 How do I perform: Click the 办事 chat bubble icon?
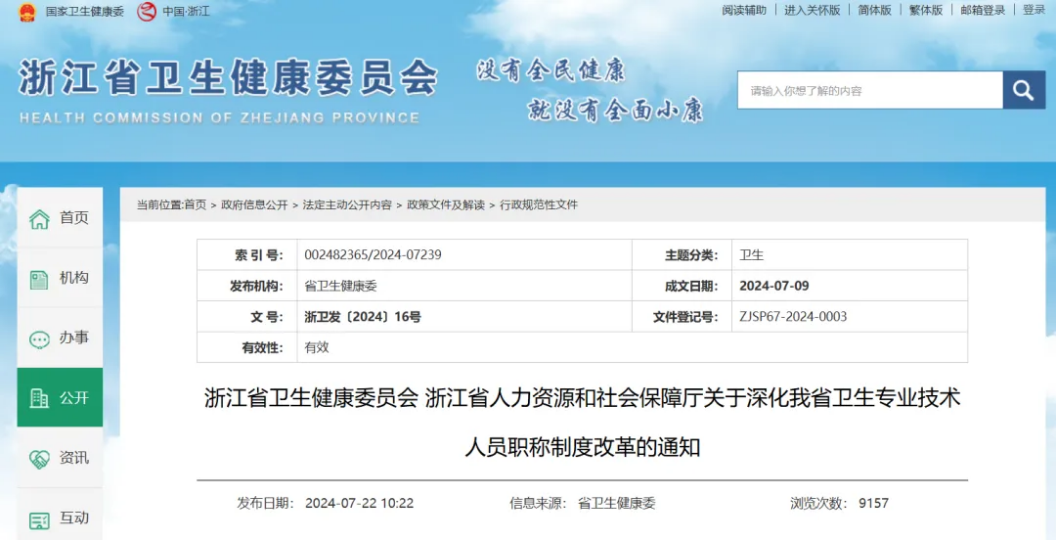pos(39,339)
